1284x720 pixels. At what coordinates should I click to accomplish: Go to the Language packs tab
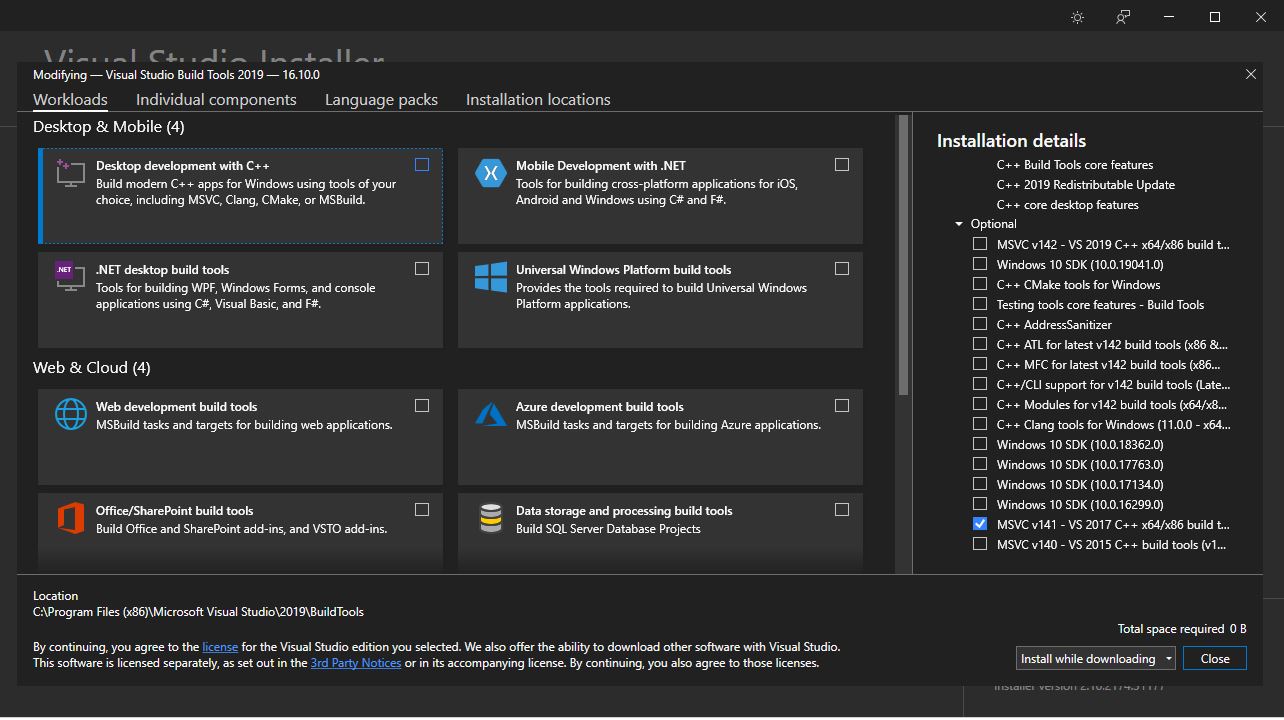(x=381, y=99)
